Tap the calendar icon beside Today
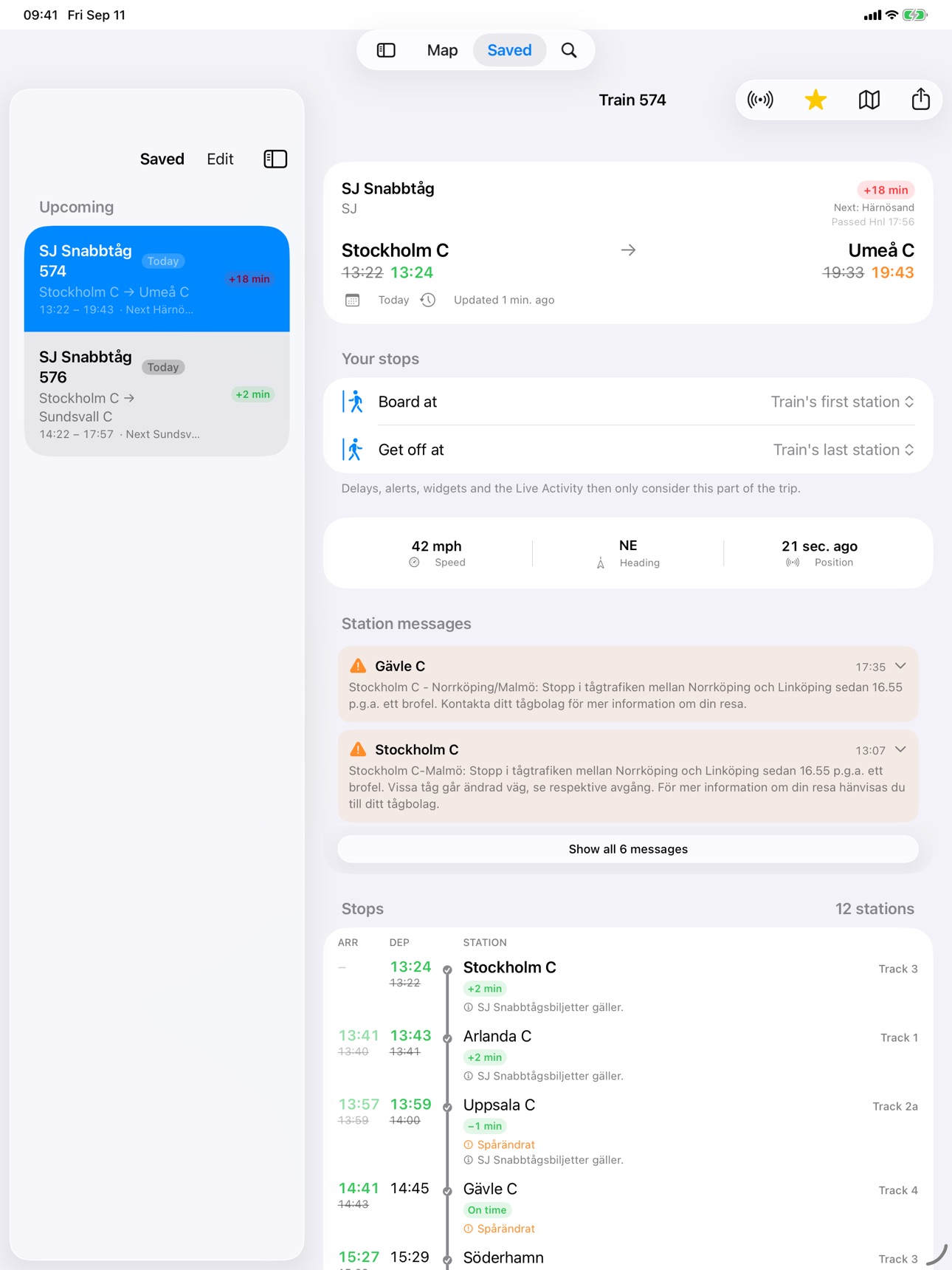 coord(353,300)
